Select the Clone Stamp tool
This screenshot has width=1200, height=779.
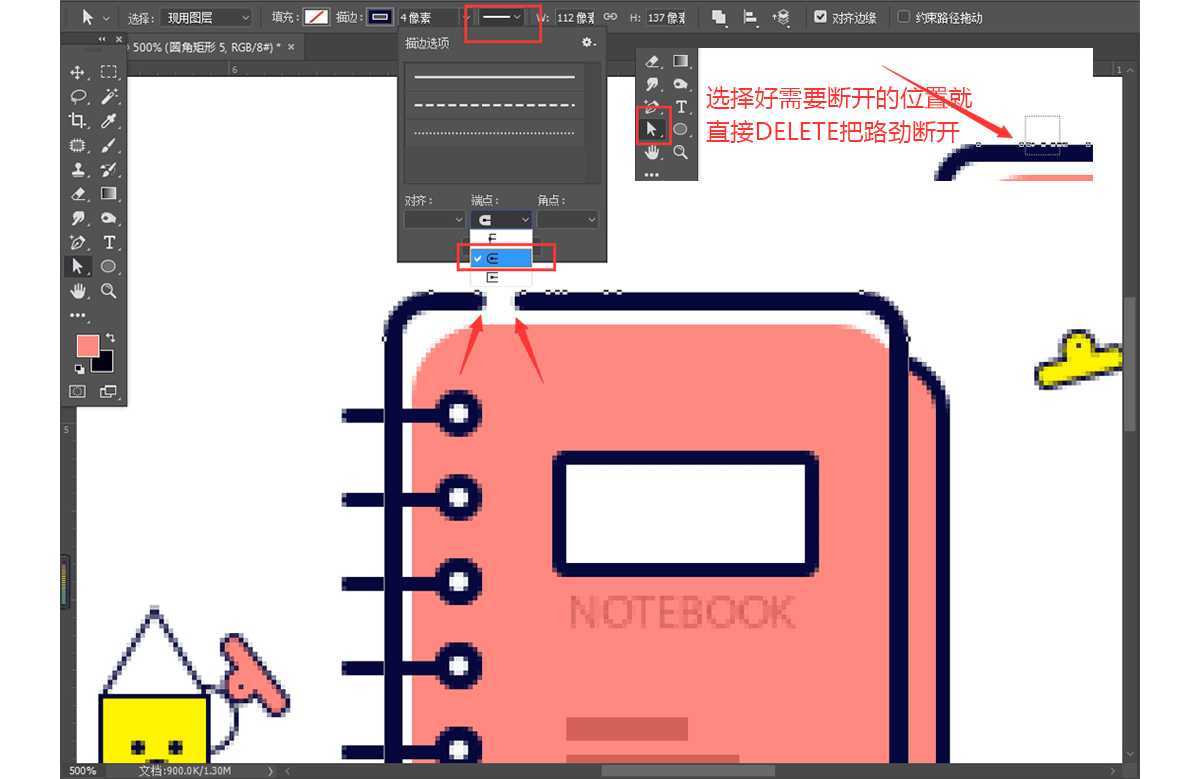point(77,169)
